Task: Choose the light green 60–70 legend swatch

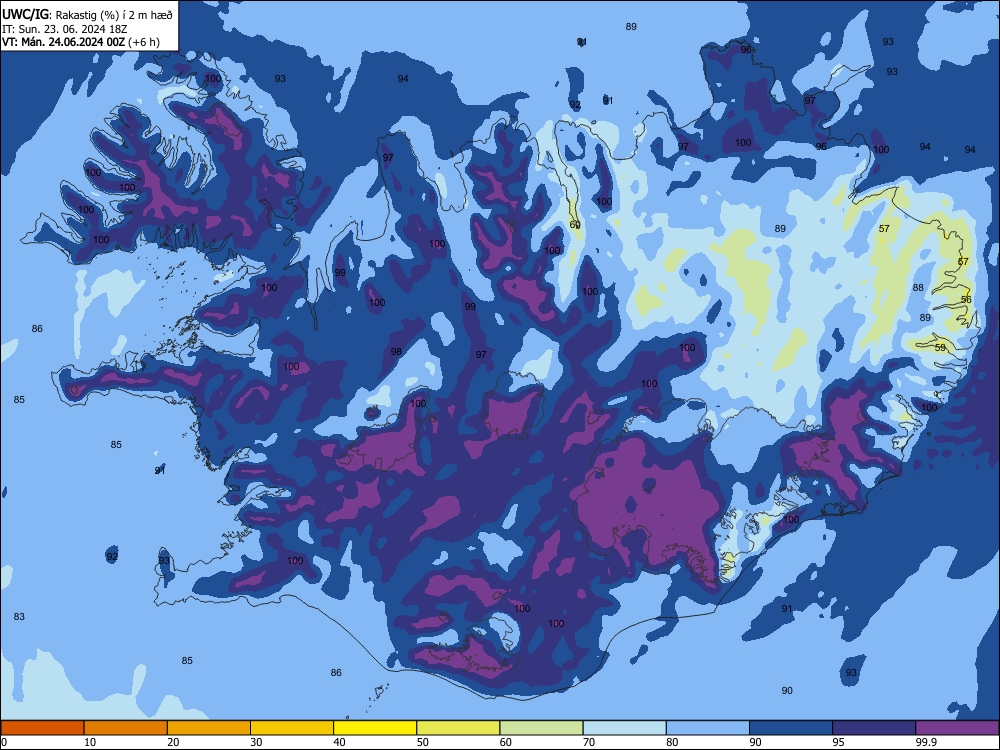Action: (x=541, y=728)
